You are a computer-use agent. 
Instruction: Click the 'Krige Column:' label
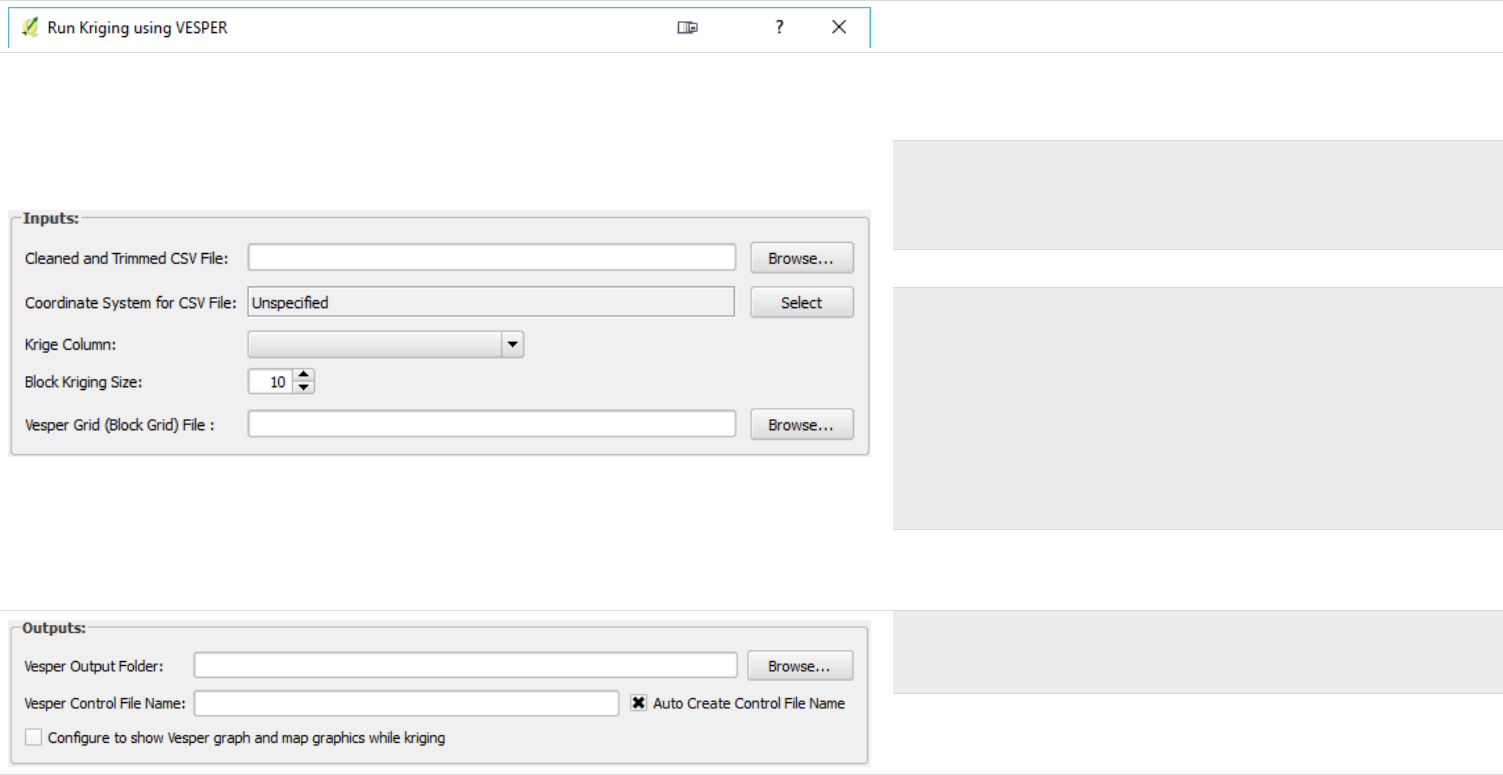(70, 345)
